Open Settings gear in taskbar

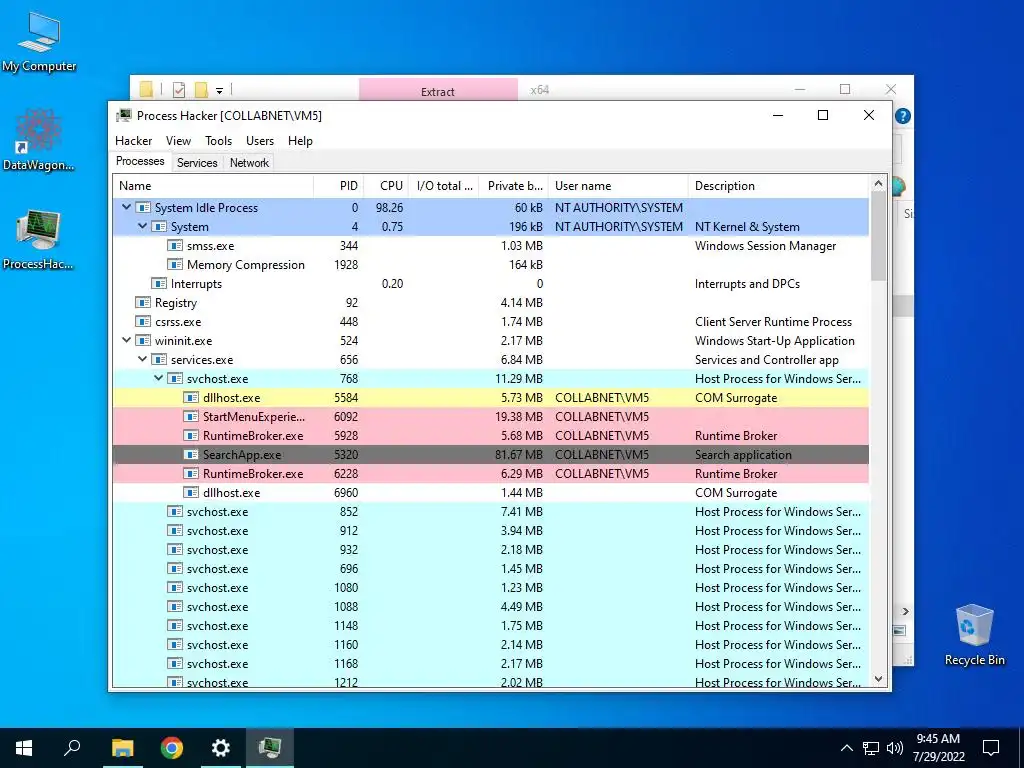click(221, 748)
